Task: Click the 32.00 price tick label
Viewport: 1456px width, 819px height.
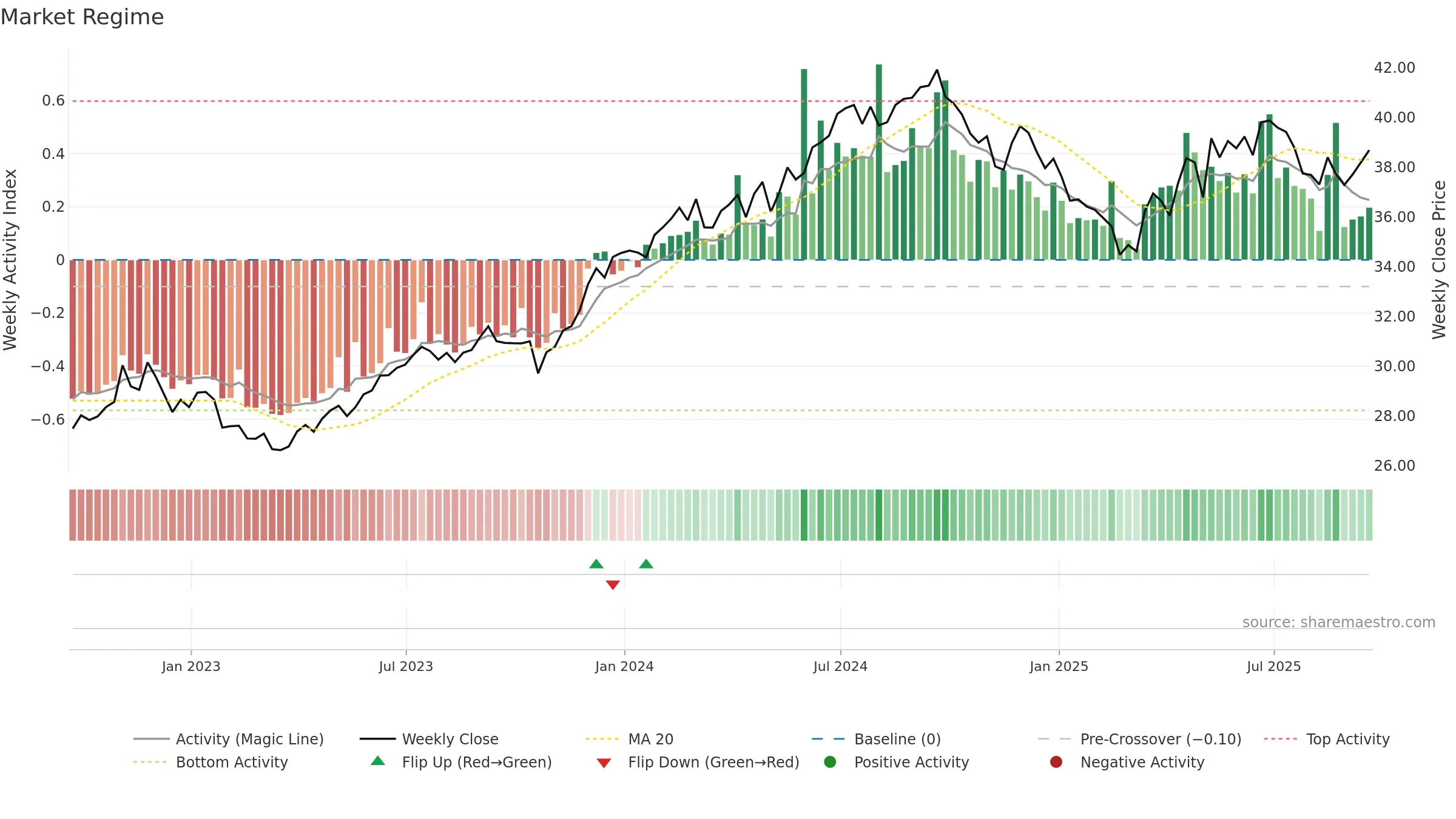Action: (x=1395, y=317)
